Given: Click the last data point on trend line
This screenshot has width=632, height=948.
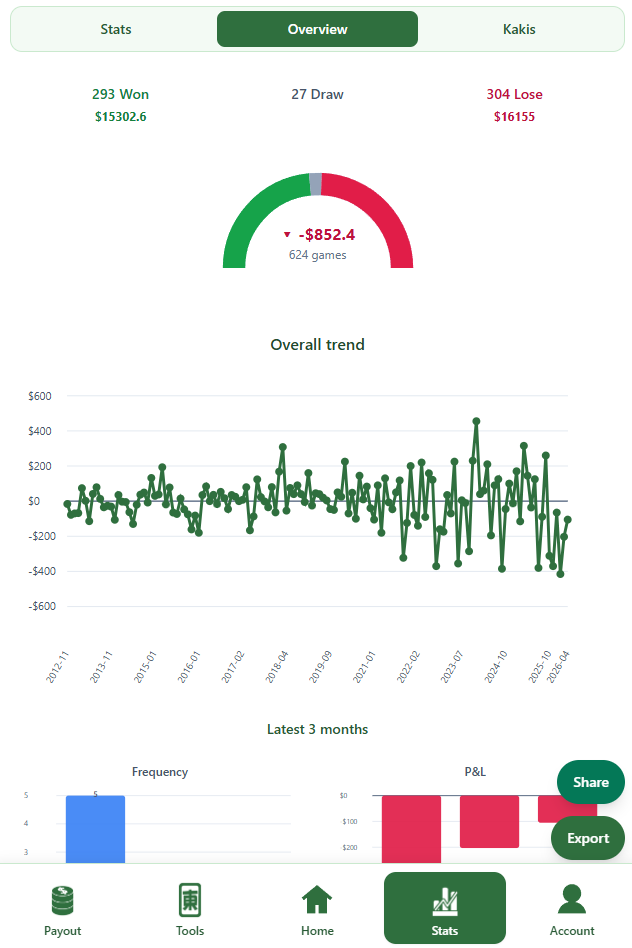Looking at the screenshot, I should pos(567,520).
